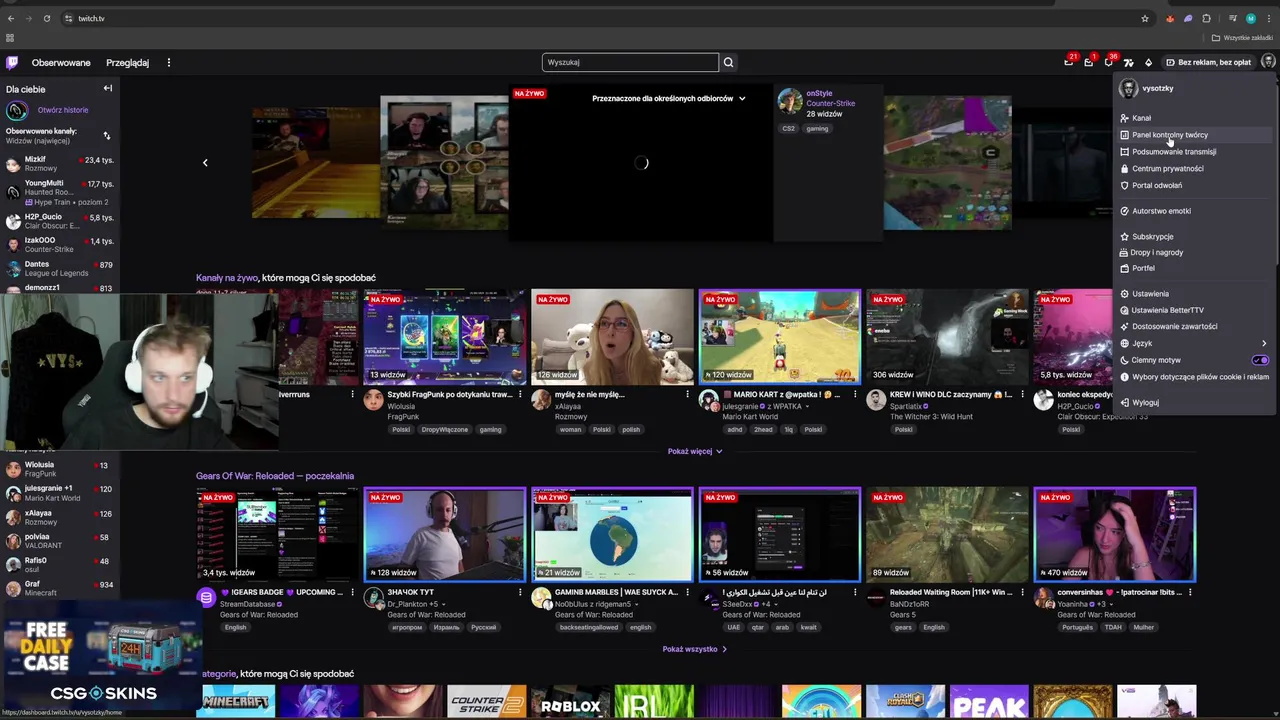This screenshot has height=720, width=1280.
Task: Open the Bits diamond icon
Action: click(1148, 62)
